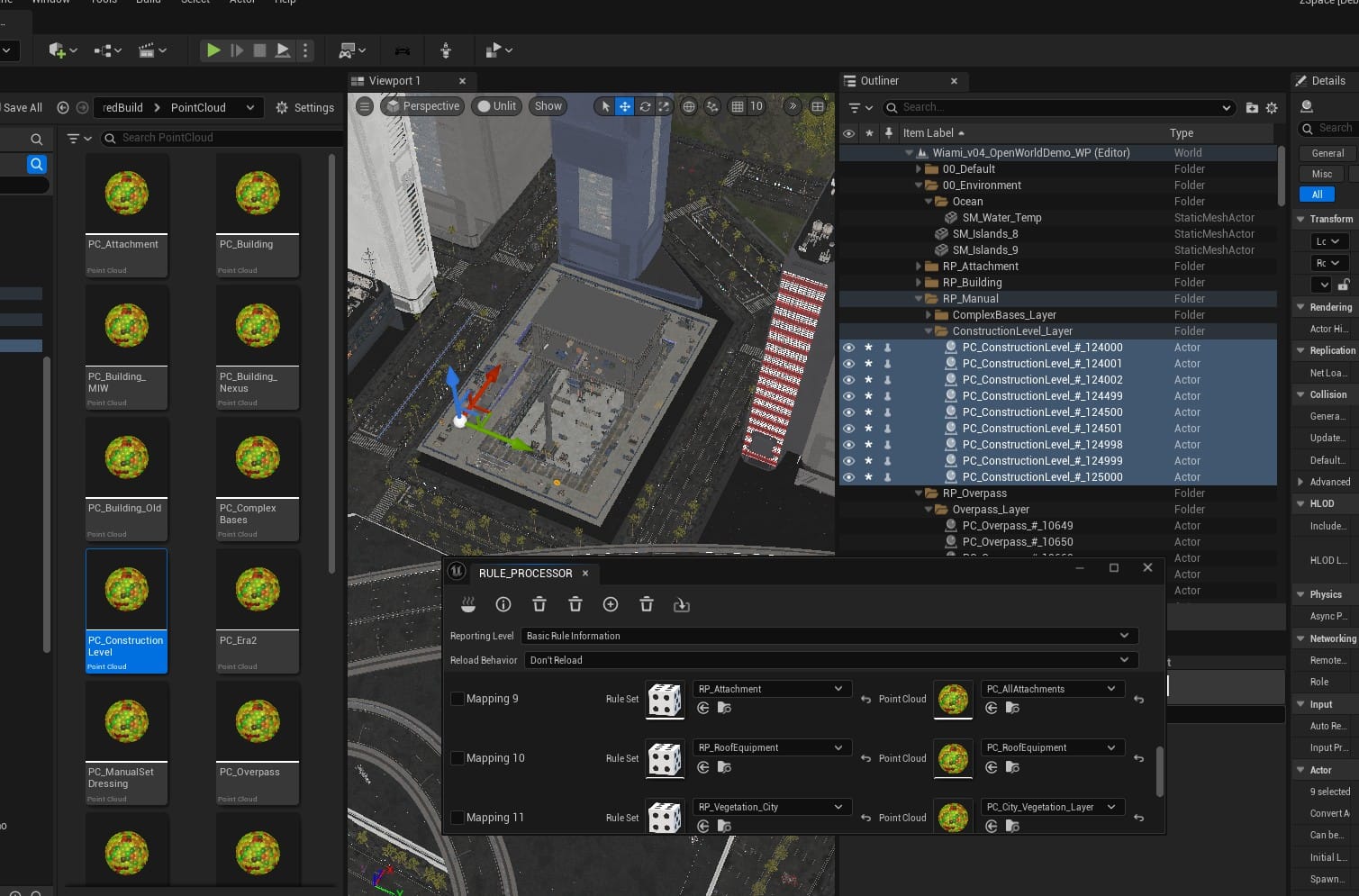
Task: Click the plus circle icon in RULE_PROCESSOR
Action: pos(611,604)
